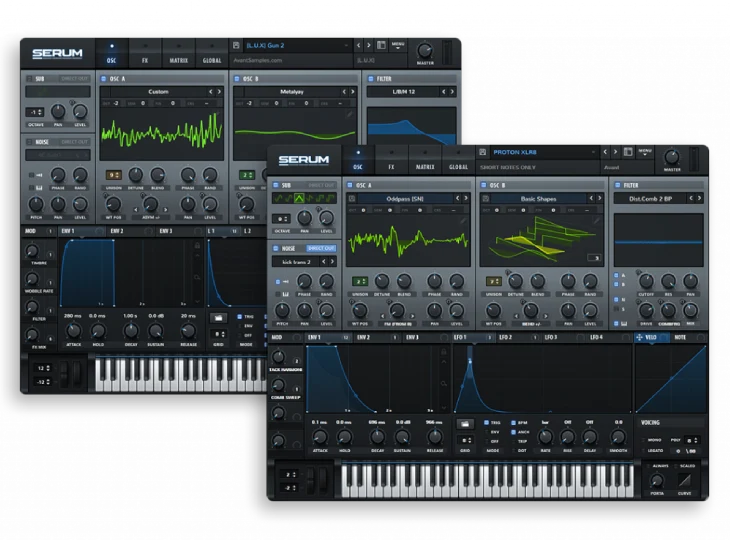Click LFO folder icon in back window

[x=218, y=318]
